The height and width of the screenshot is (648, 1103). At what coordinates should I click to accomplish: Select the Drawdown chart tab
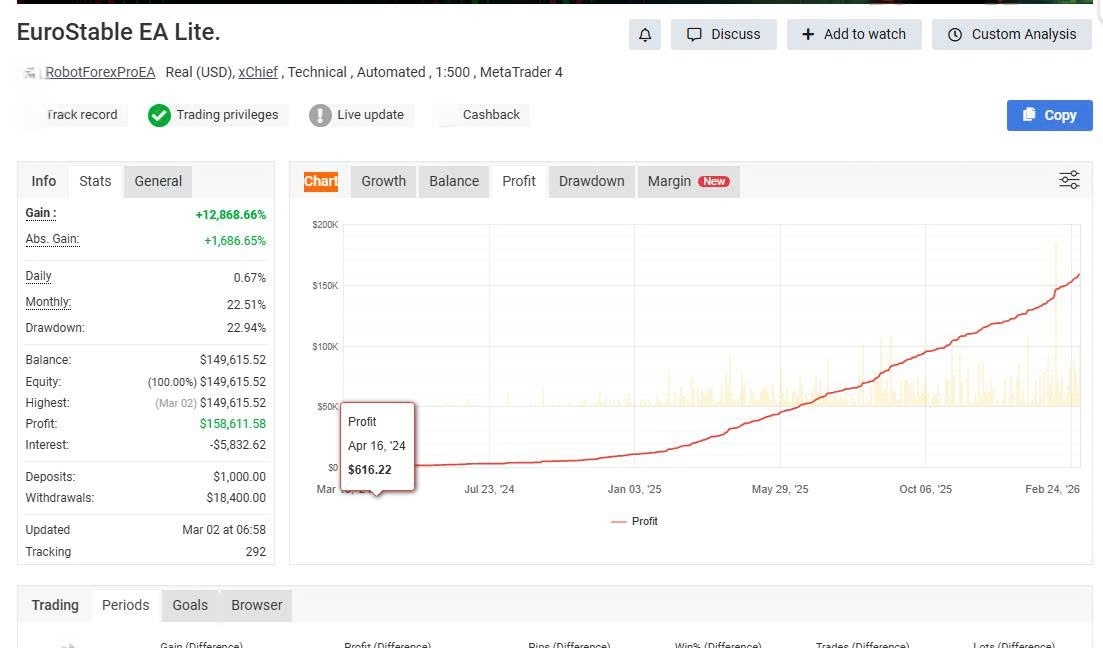[591, 181]
